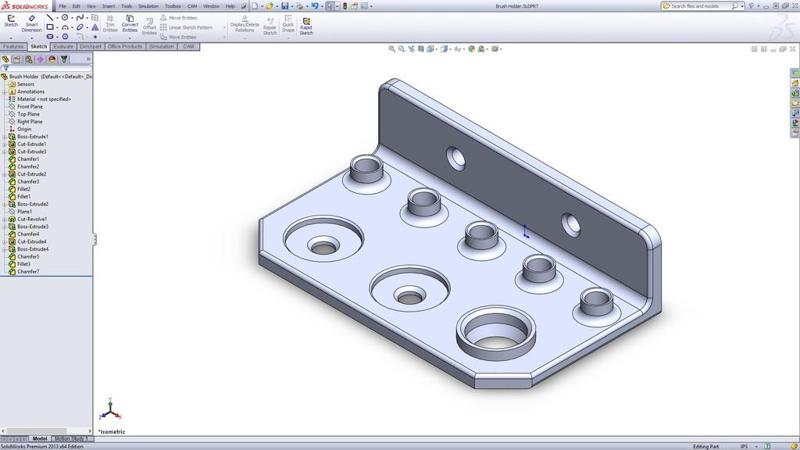The width and height of the screenshot is (800, 450).
Task: Pick the Circle sketch tool
Action: coord(65,17)
